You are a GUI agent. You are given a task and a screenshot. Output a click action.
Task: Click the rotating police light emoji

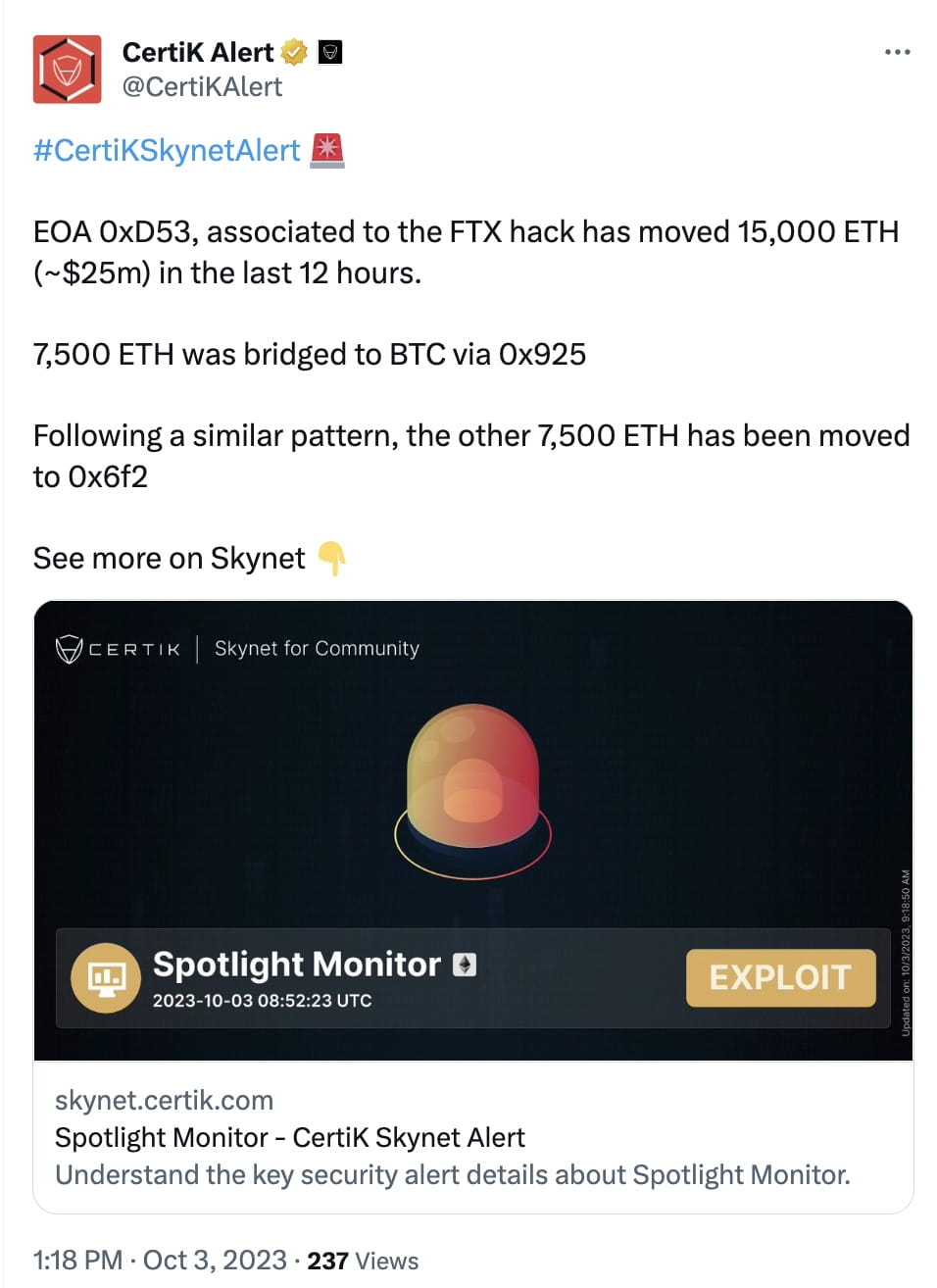point(329,149)
